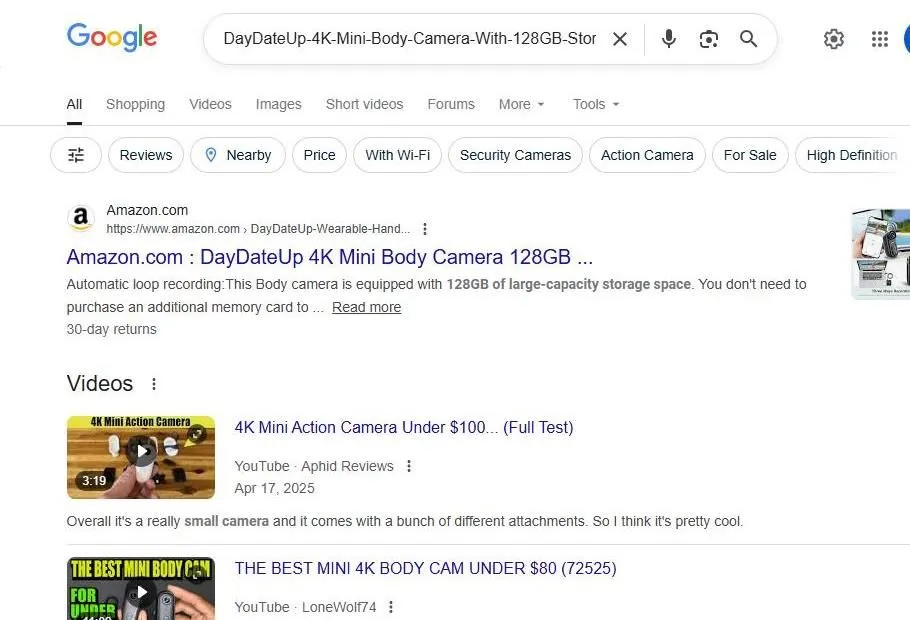Click the magnifying glass to search
The image size is (910, 620).
748,39
